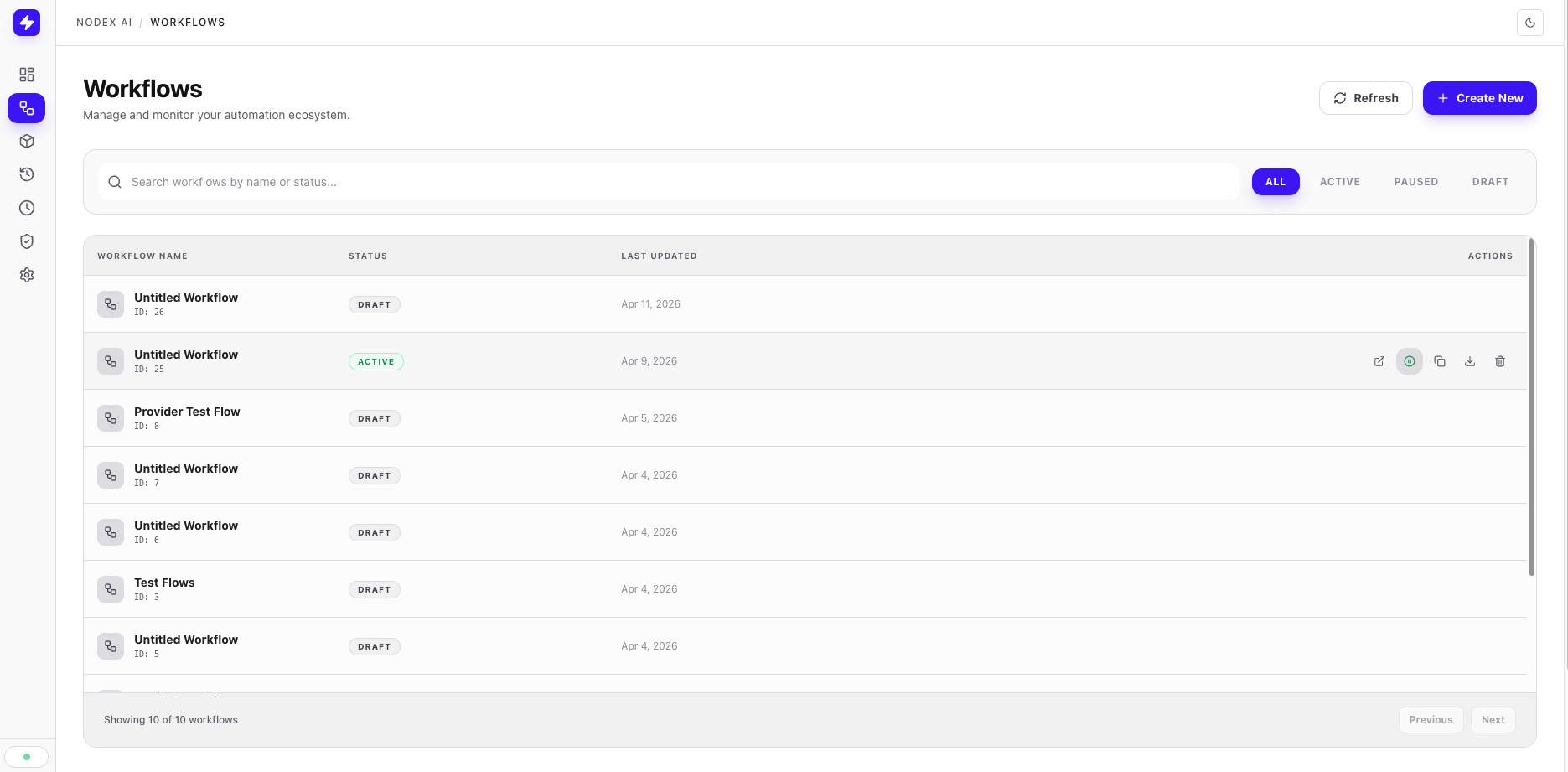Click the table vertical scrollbar
Image resolution: width=1568 pixels, height=772 pixels.
1532,407
